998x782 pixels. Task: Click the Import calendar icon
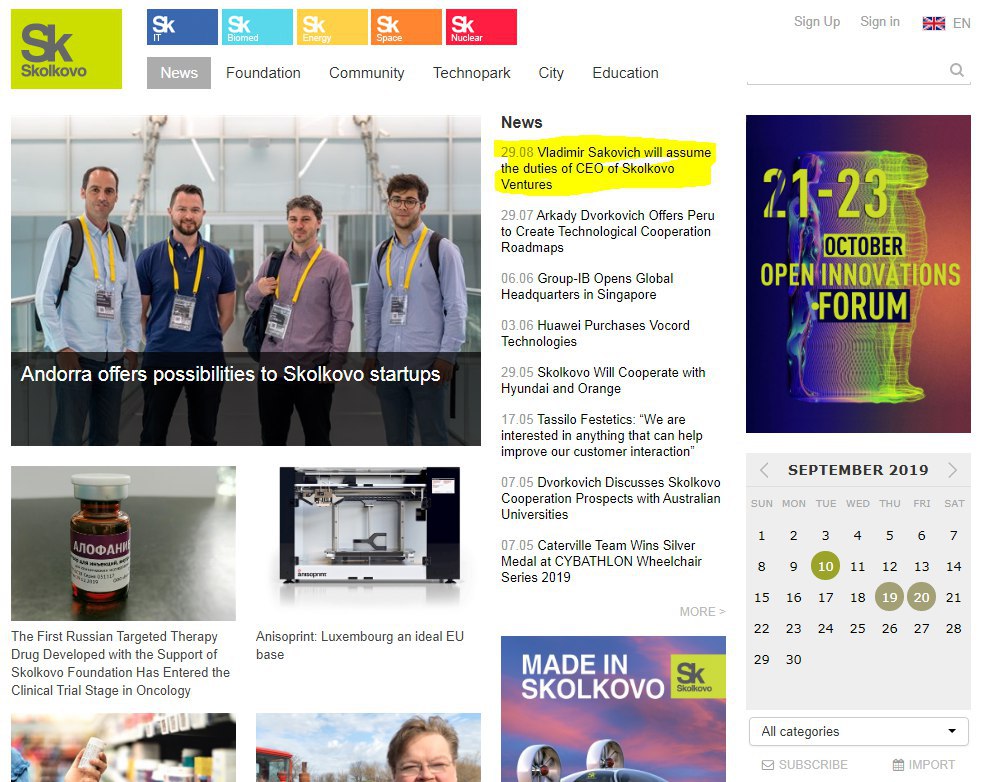[x=898, y=765]
